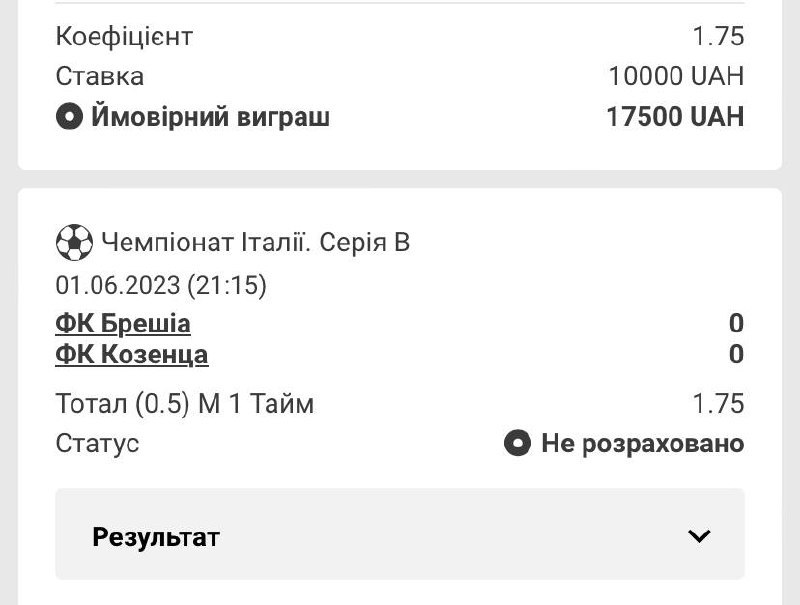
Task: Click the 17500 UAH potential win amount
Action: click(x=675, y=117)
